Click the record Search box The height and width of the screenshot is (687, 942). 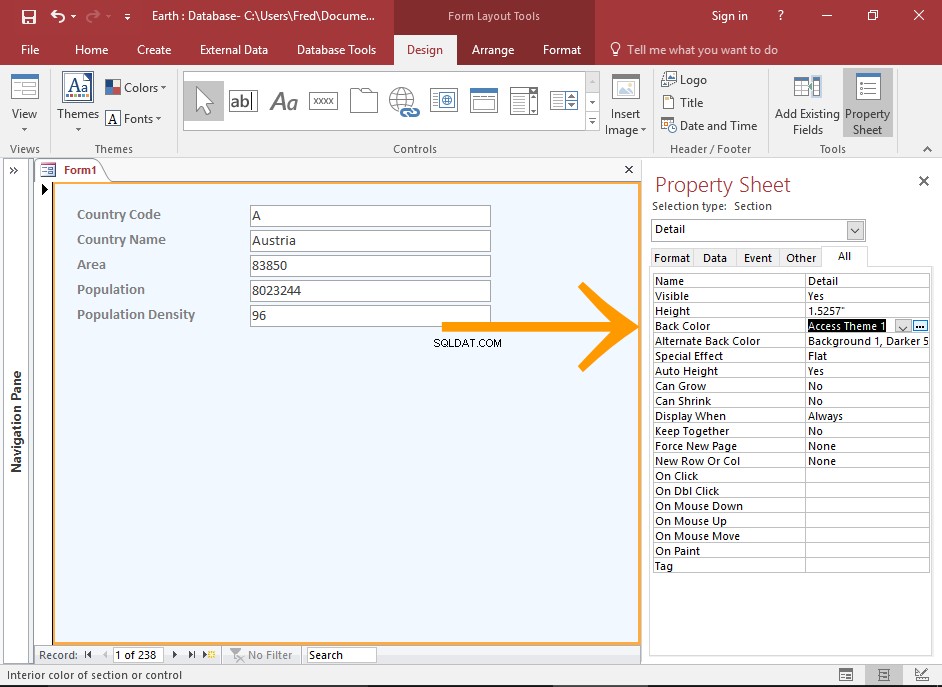pyautogui.click(x=341, y=655)
